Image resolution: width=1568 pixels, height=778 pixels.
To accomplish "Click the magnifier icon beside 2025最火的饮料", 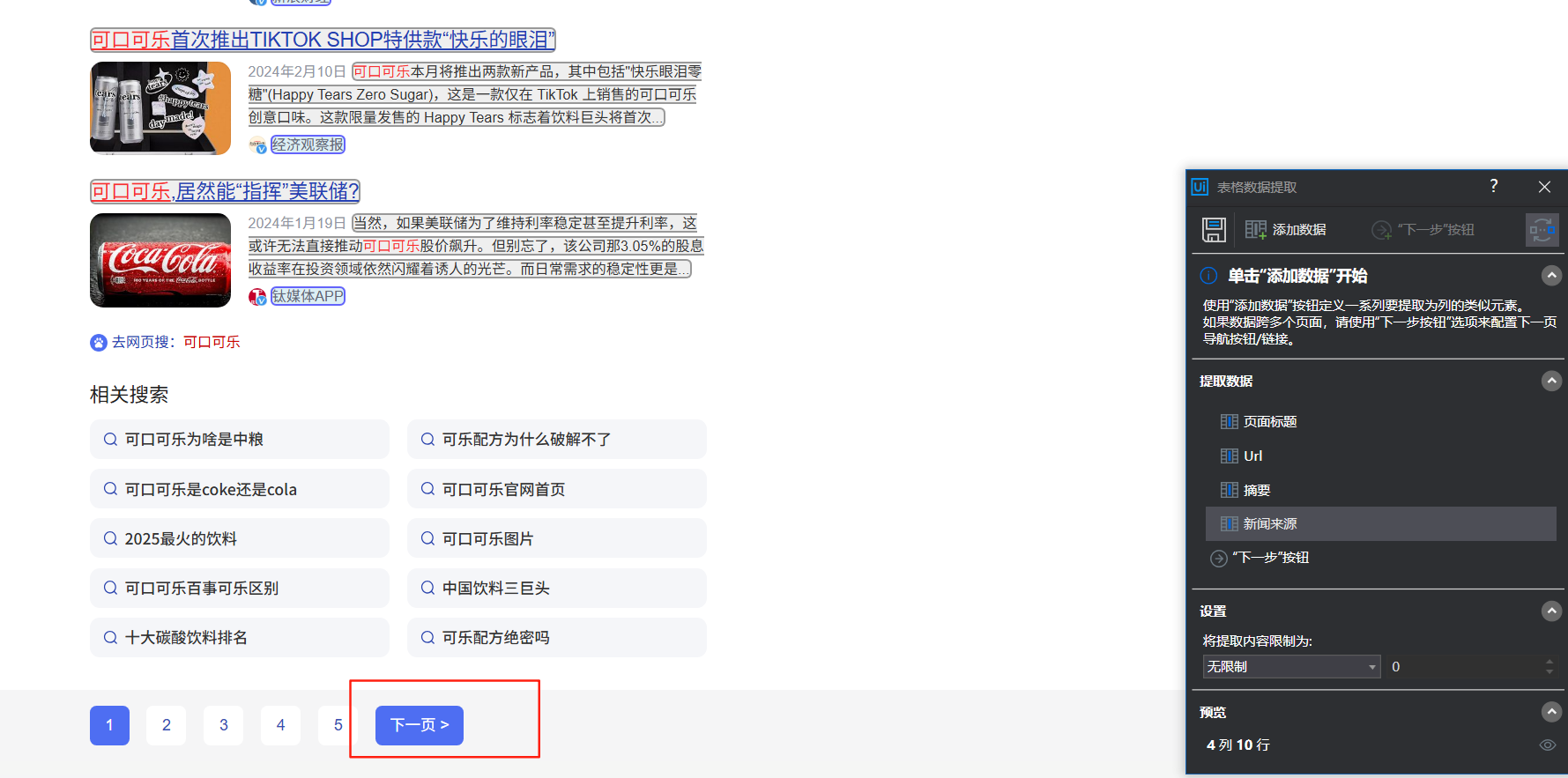I will 110,538.
